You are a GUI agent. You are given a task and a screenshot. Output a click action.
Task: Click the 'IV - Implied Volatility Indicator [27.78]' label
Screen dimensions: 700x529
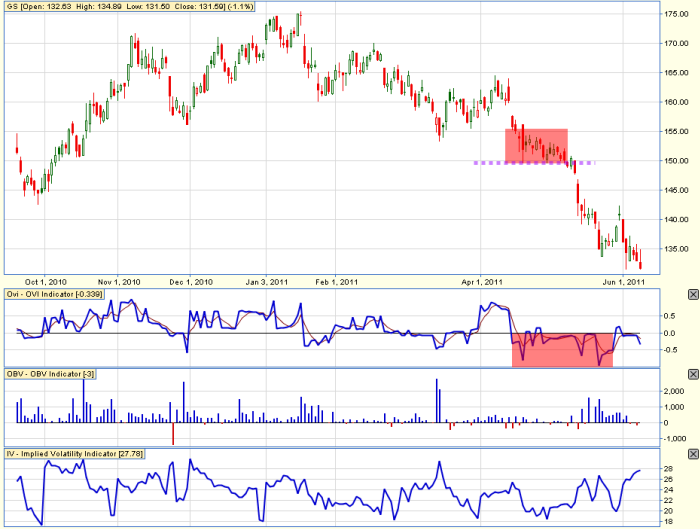(75, 454)
